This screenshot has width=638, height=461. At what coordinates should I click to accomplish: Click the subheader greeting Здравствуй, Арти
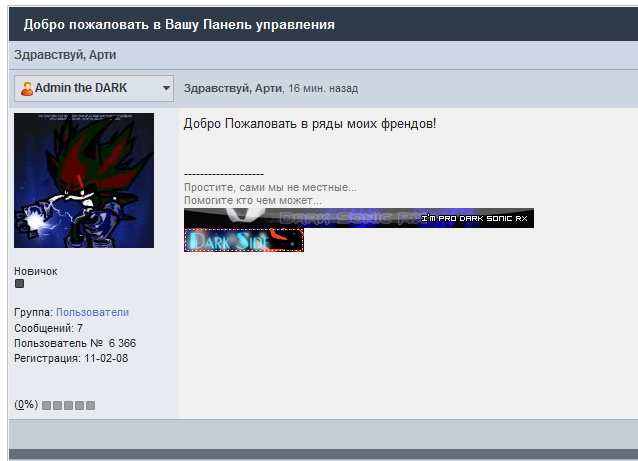[65, 55]
